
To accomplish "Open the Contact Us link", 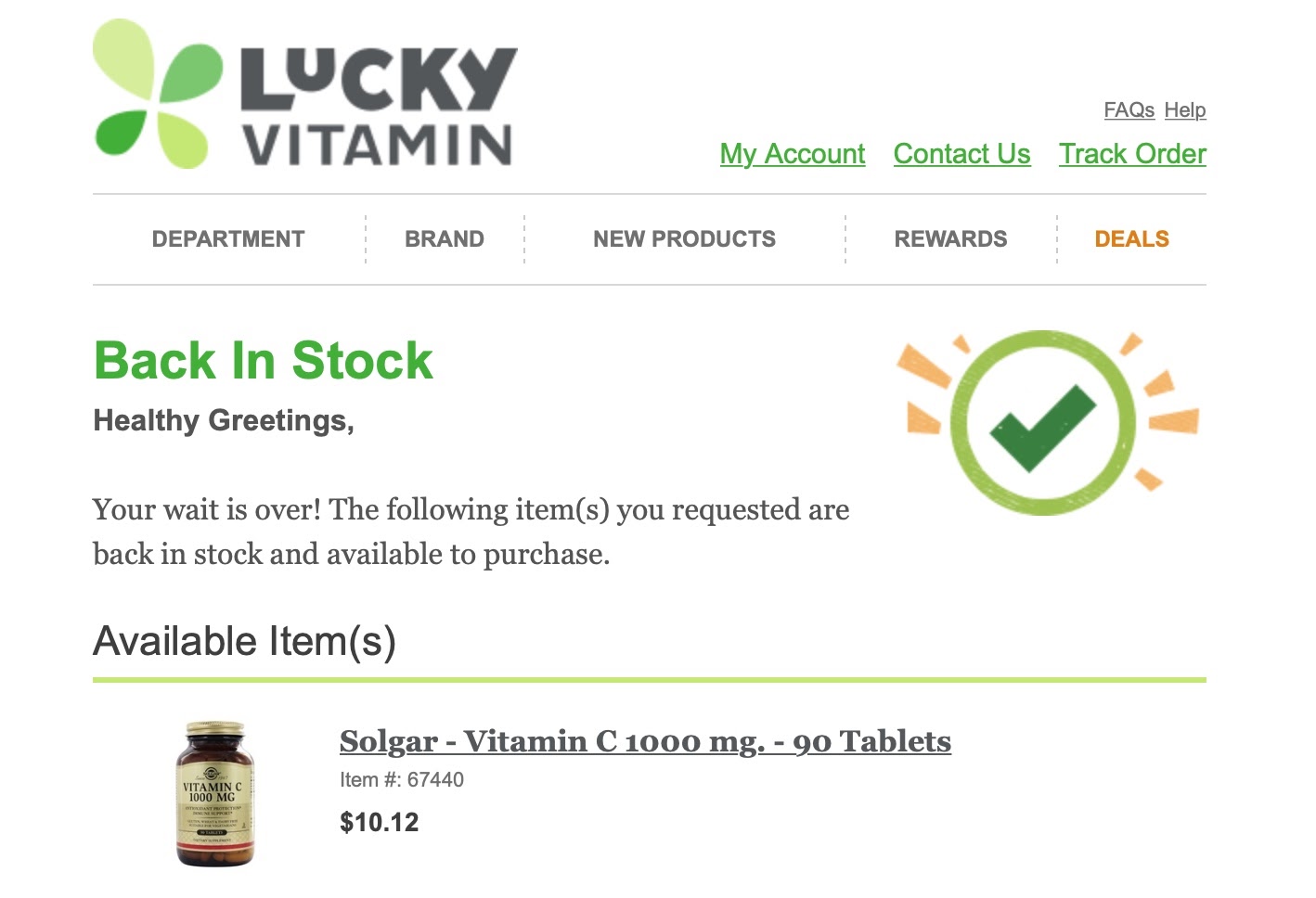I will pyautogui.click(x=961, y=154).
